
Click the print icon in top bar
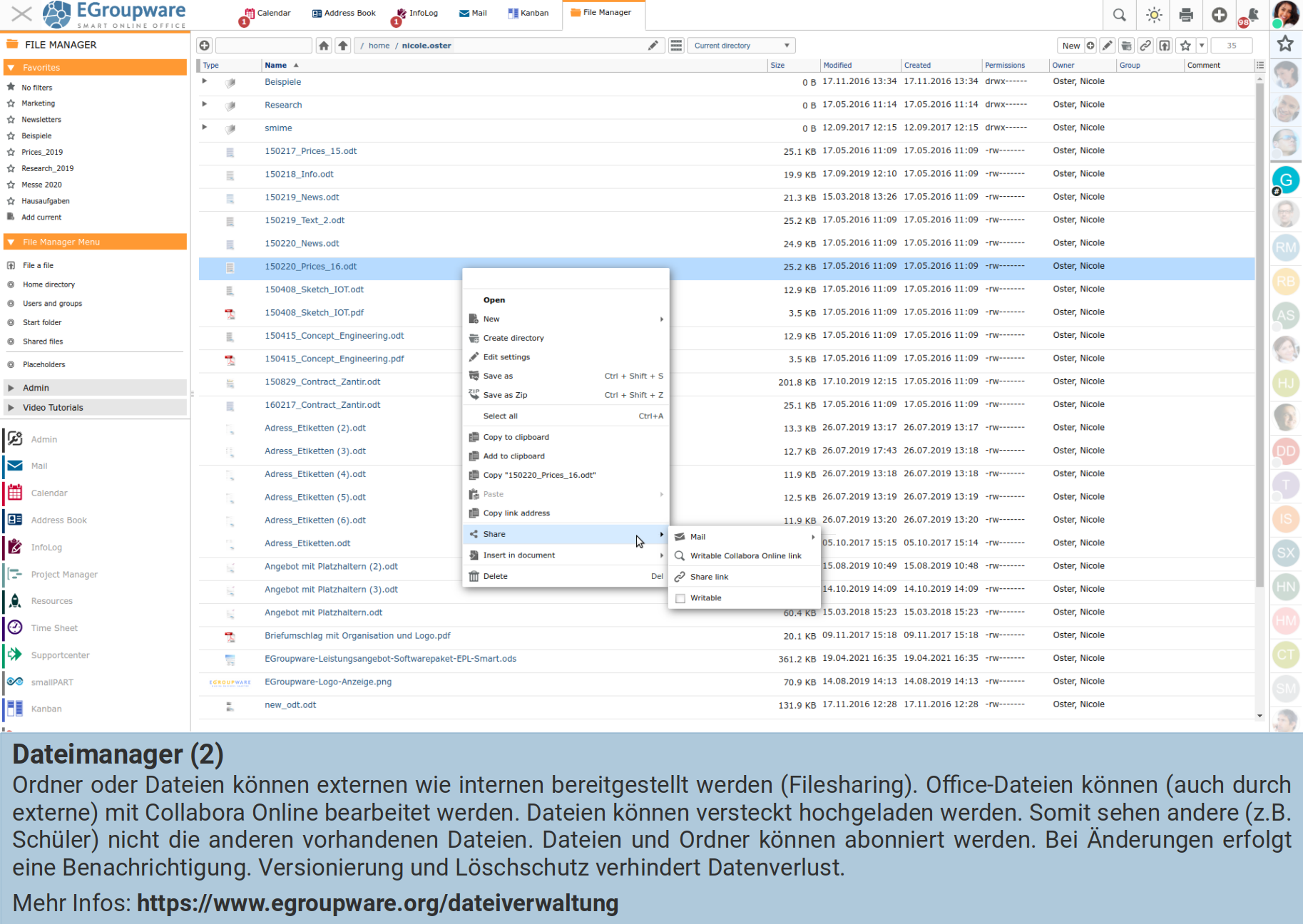click(x=1186, y=15)
